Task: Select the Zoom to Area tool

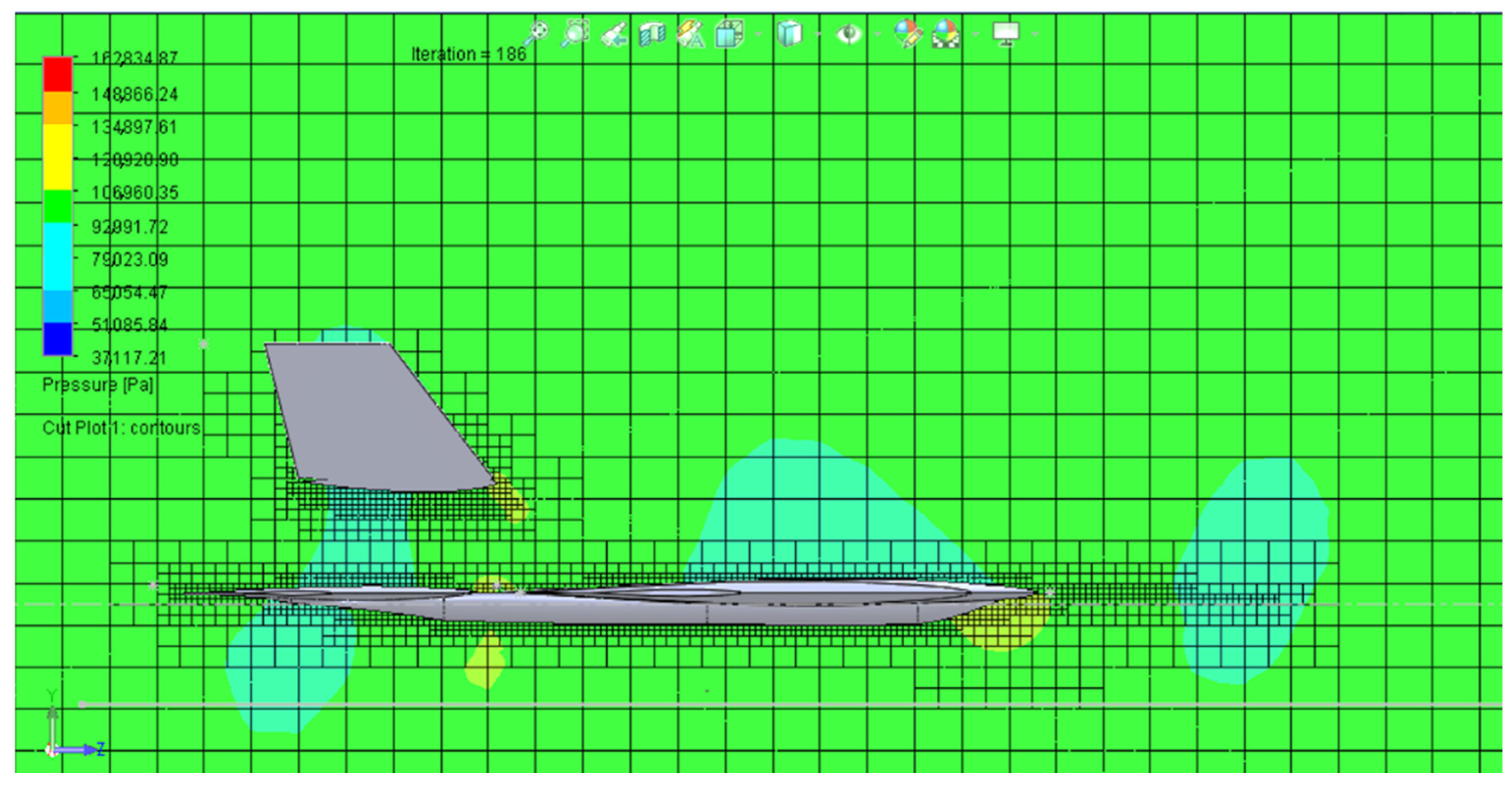Action: point(575,33)
